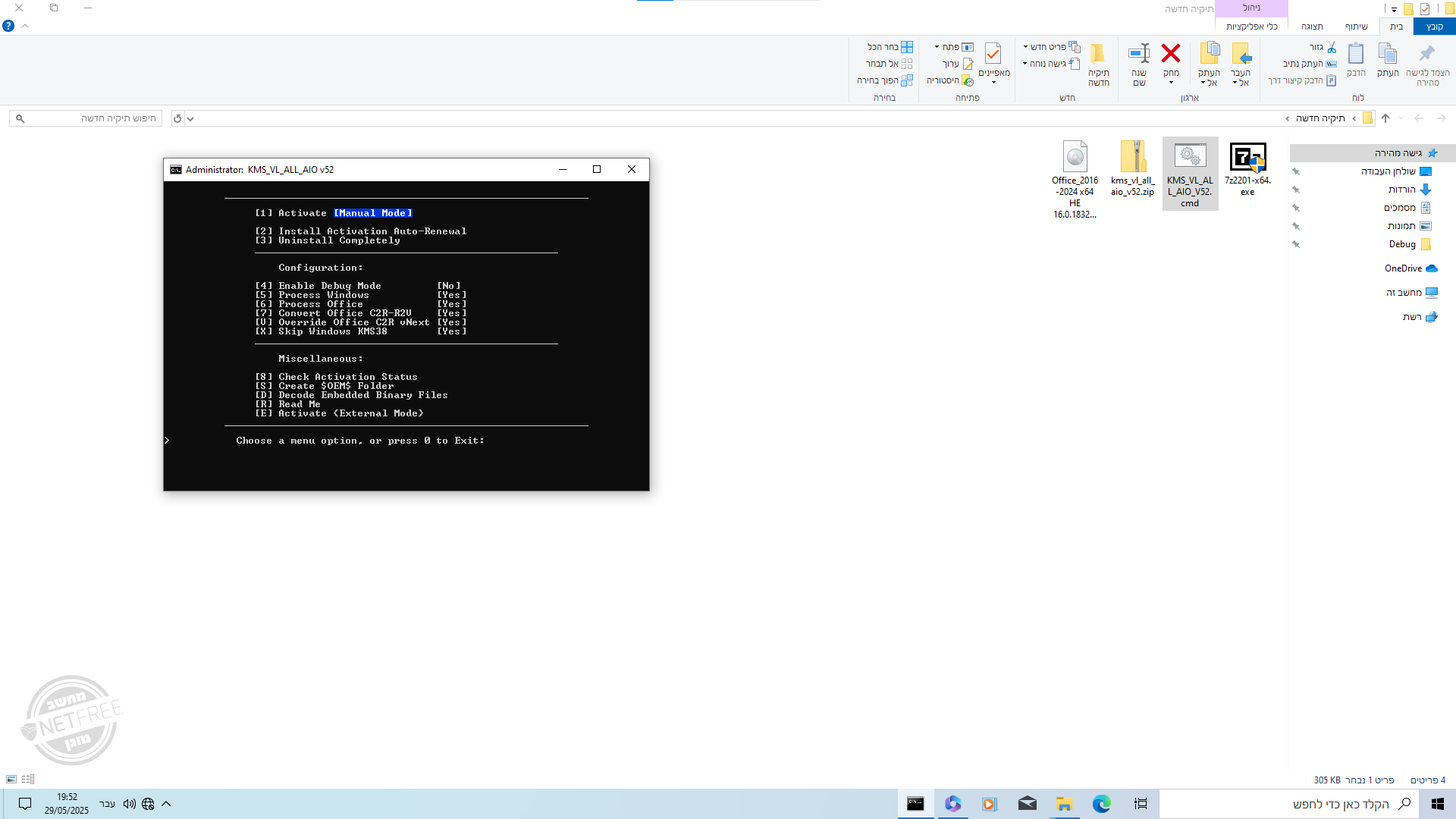Viewport: 1456px width, 819px height.
Task: Open File Explorer from taskbar
Action: (x=1064, y=804)
